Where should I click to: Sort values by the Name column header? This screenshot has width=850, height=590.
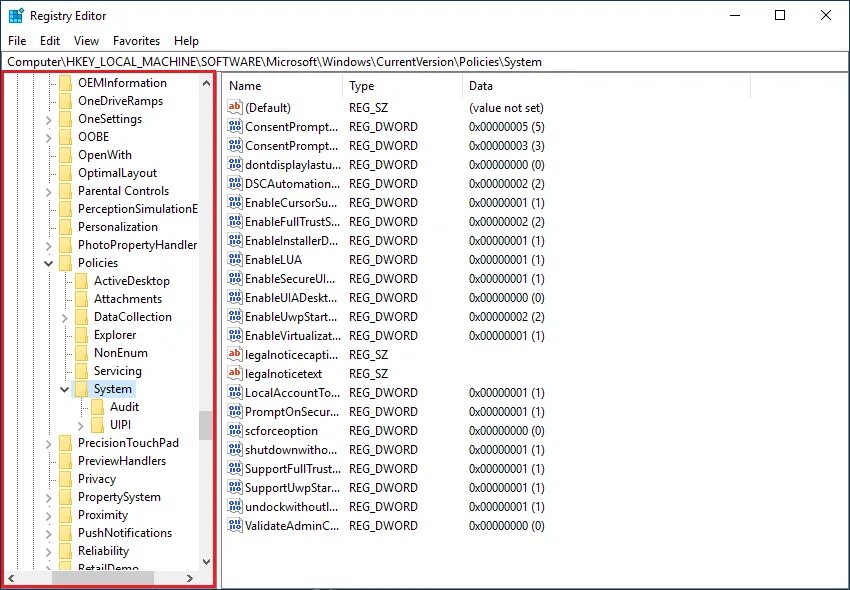[x=282, y=86]
